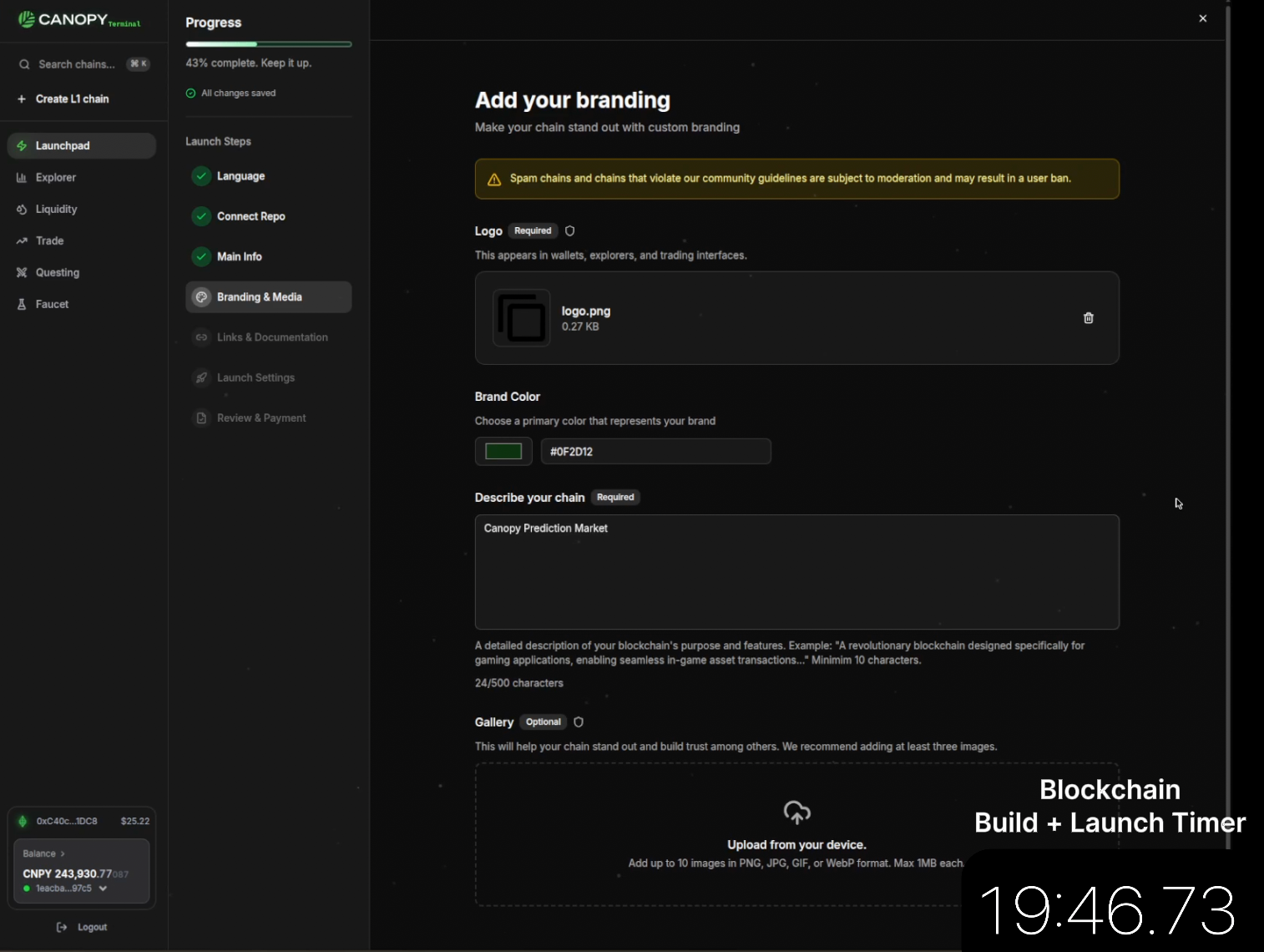Click the Branding & Media palette icon
Image resolution: width=1264 pixels, height=952 pixels.
click(x=201, y=296)
